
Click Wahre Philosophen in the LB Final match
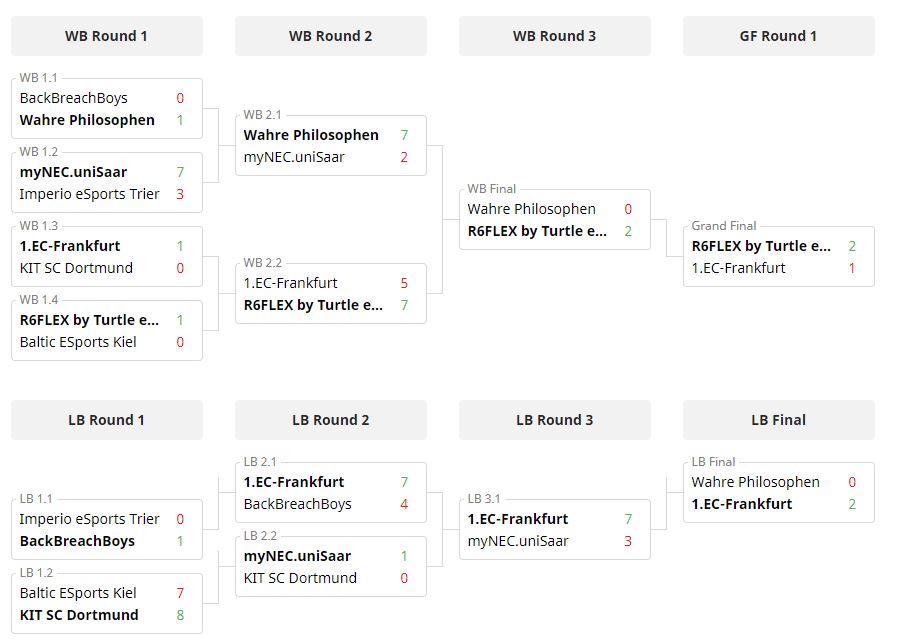(x=755, y=482)
